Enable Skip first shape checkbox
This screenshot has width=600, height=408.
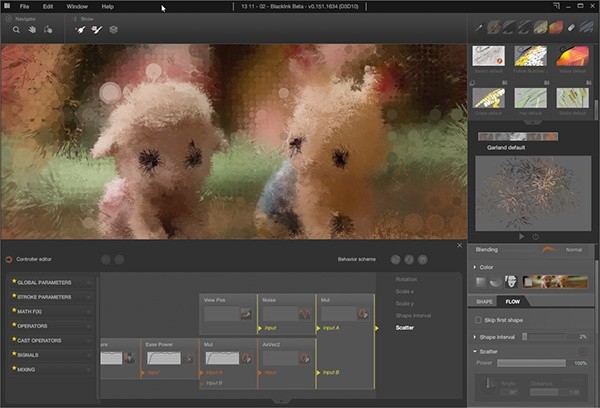point(478,320)
